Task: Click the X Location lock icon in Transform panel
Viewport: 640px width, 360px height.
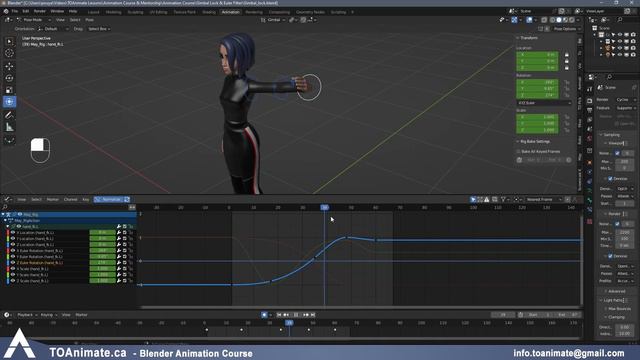Action: [x=567, y=55]
